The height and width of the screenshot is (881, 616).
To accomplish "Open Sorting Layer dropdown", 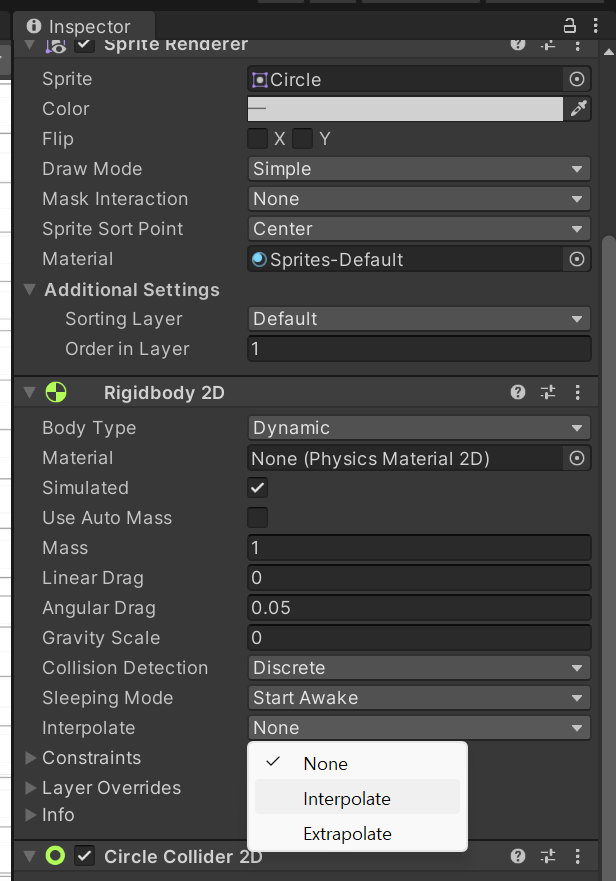I will tap(419, 319).
